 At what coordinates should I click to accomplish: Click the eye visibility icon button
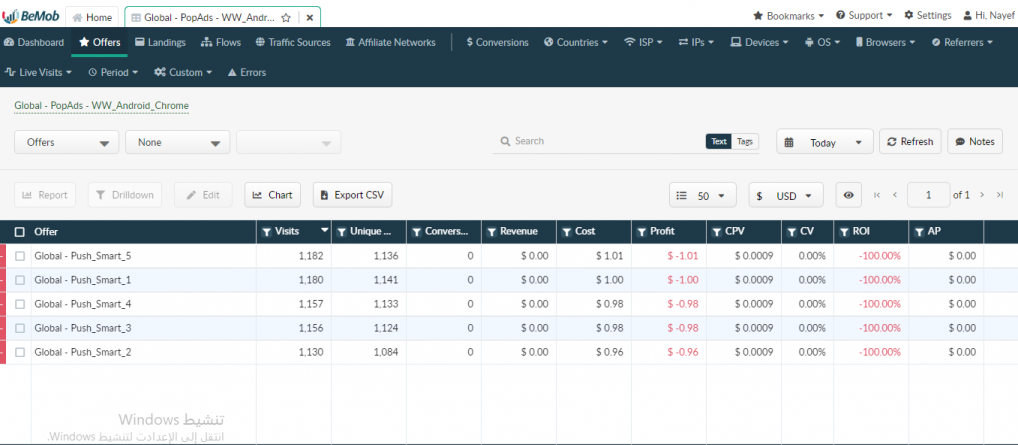[x=848, y=195]
